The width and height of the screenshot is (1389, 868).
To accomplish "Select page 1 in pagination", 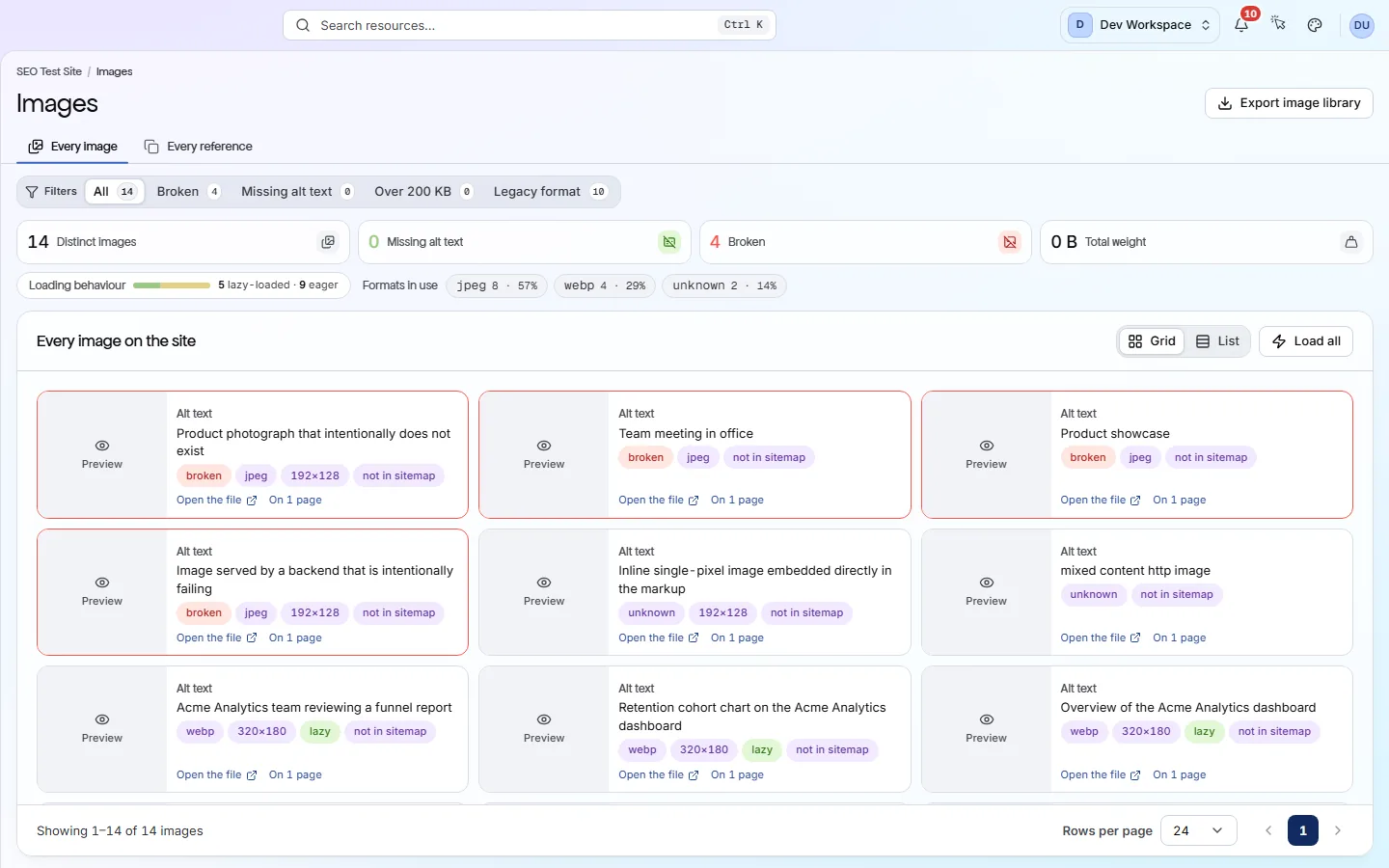I will [x=1303, y=830].
